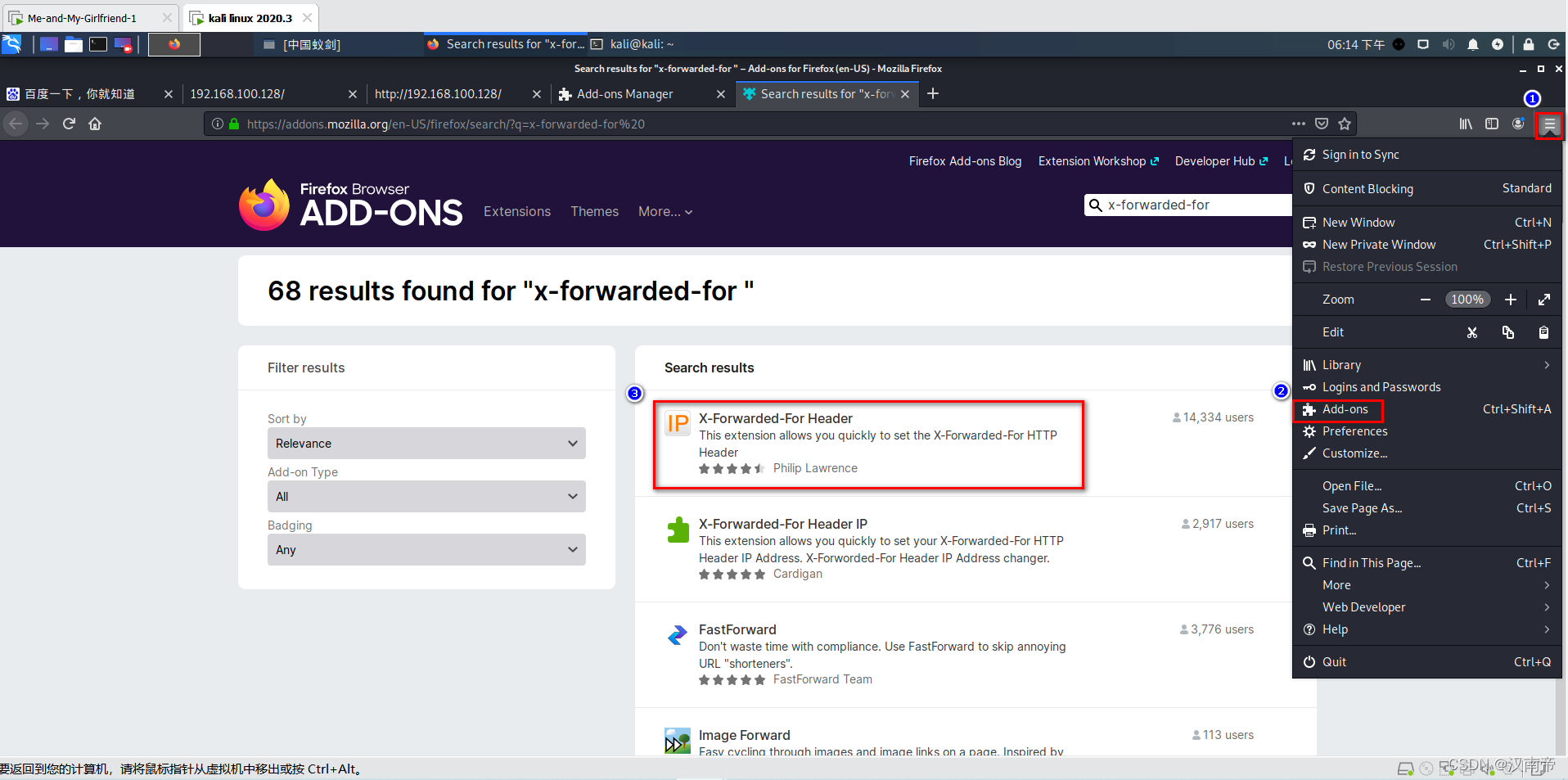This screenshot has width=1568, height=780.
Task: Open the page actions three-dot menu
Action: click(1299, 124)
